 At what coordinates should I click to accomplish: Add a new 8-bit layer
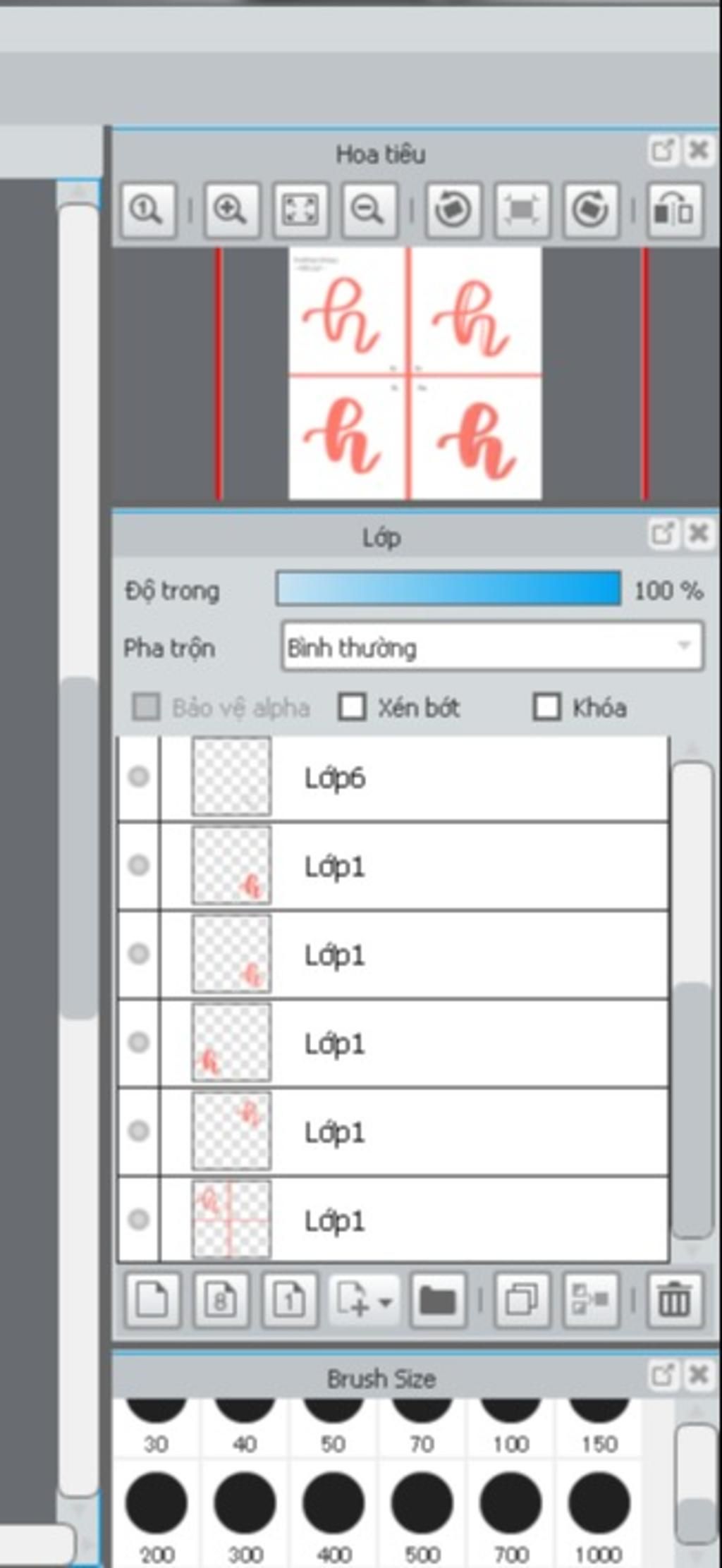tap(221, 1299)
